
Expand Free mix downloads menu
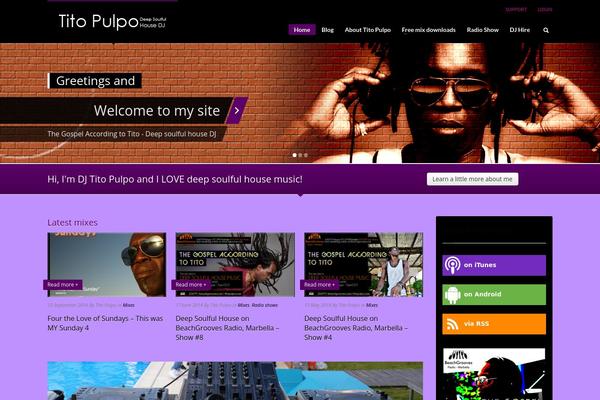(429, 30)
